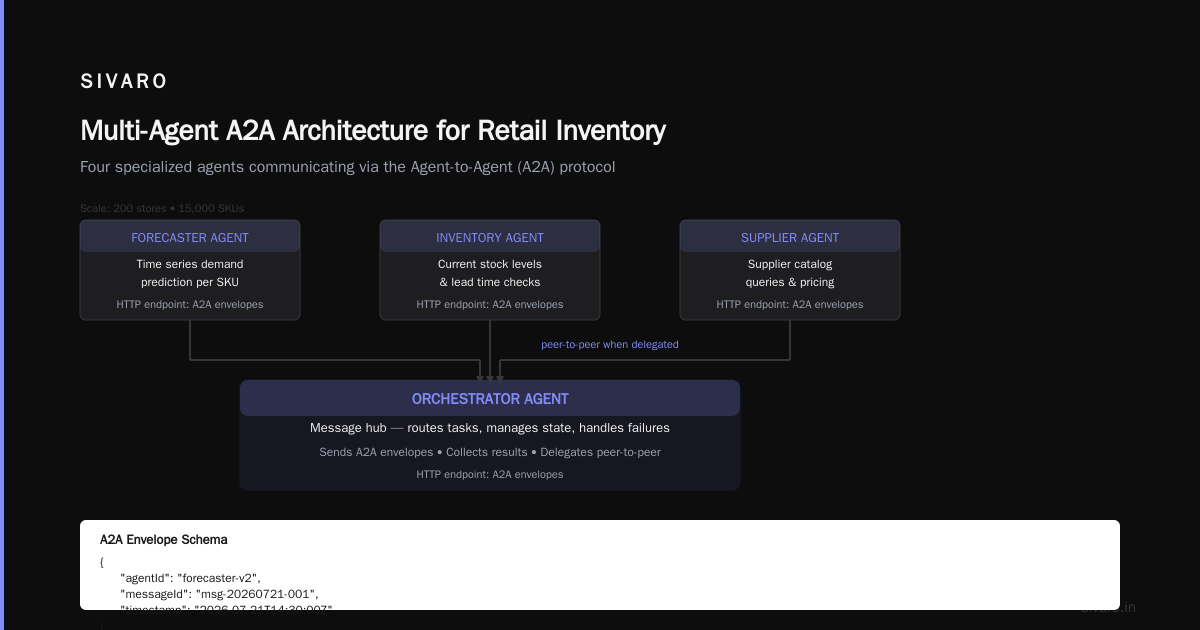The width and height of the screenshot is (1200, 630).
Task: Select the ORCHESTRATOR AGENT header
Action: (490, 399)
